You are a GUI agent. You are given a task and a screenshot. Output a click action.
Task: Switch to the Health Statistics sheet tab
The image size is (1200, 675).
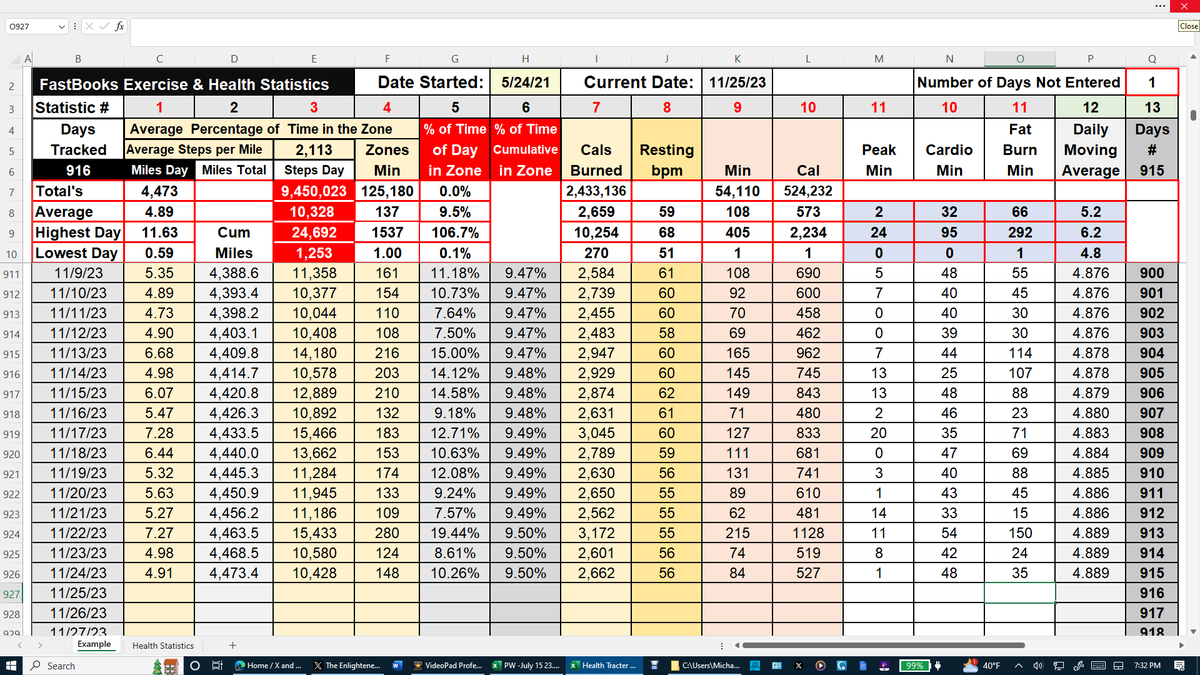coord(164,646)
